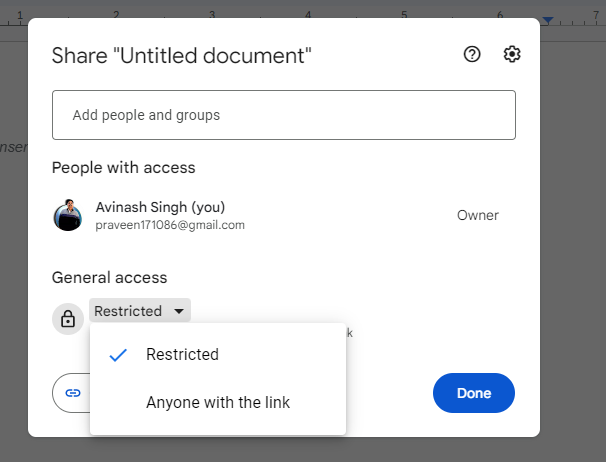The width and height of the screenshot is (606, 462).
Task: Open share settings gear icon
Action: (x=512, y=54)
